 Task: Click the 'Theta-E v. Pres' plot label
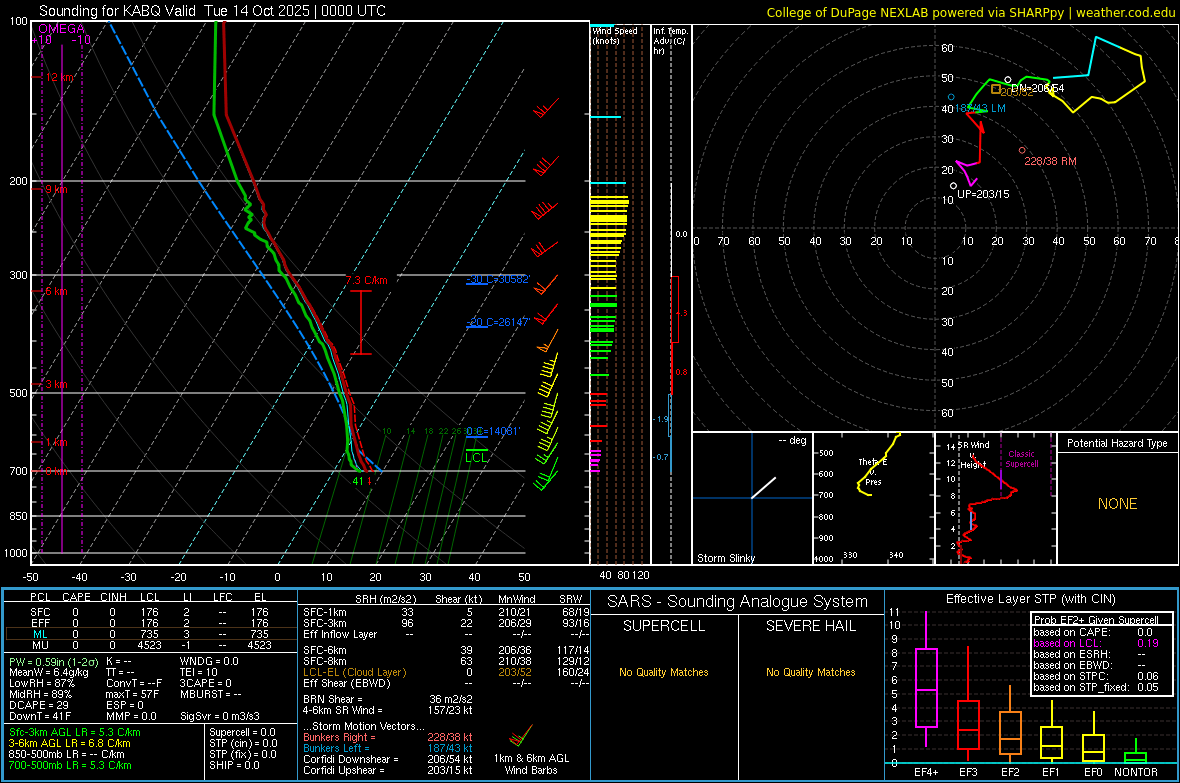click(873, 471)
